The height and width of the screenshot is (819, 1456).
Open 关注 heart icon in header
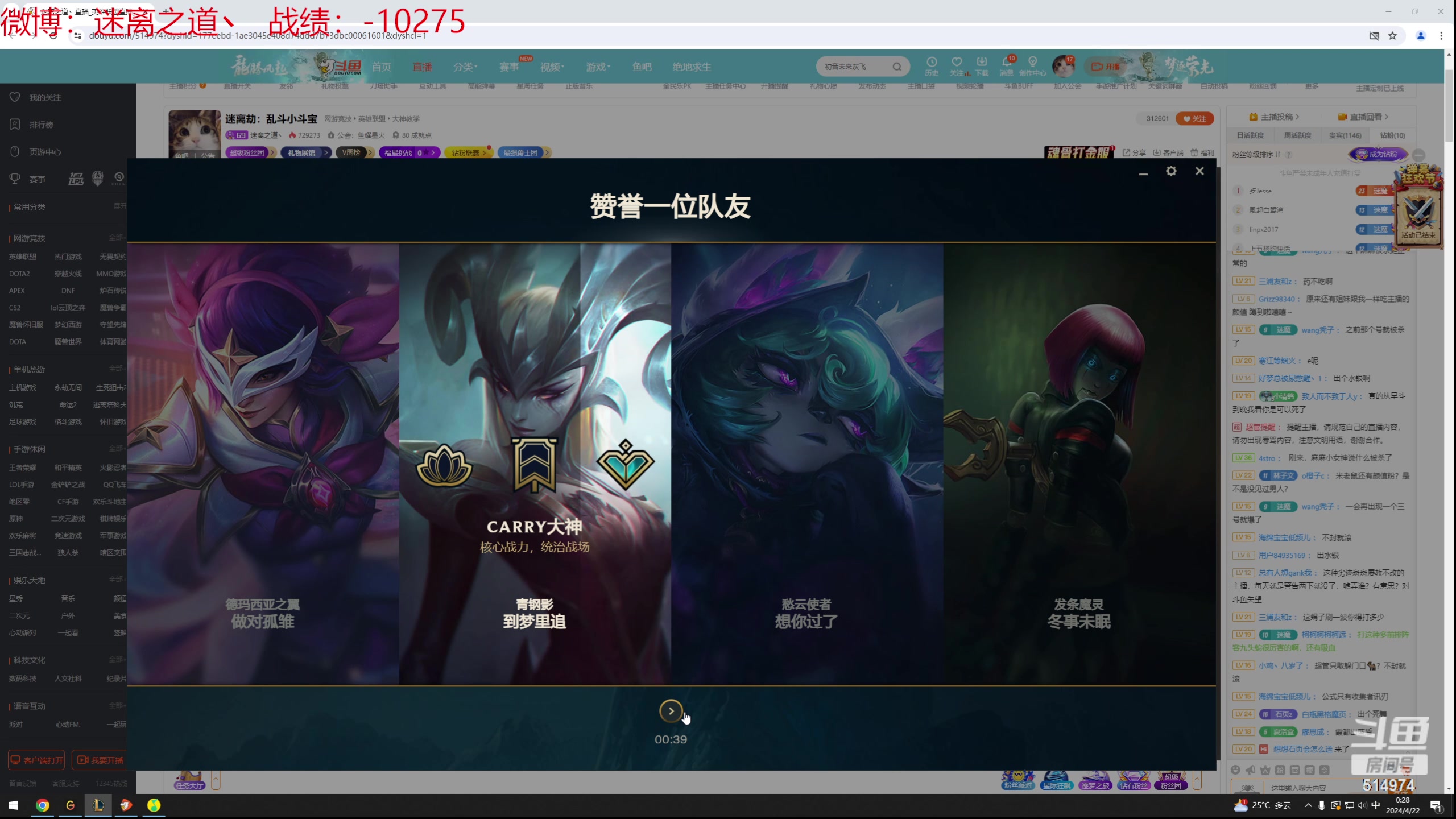click(958, 65)
